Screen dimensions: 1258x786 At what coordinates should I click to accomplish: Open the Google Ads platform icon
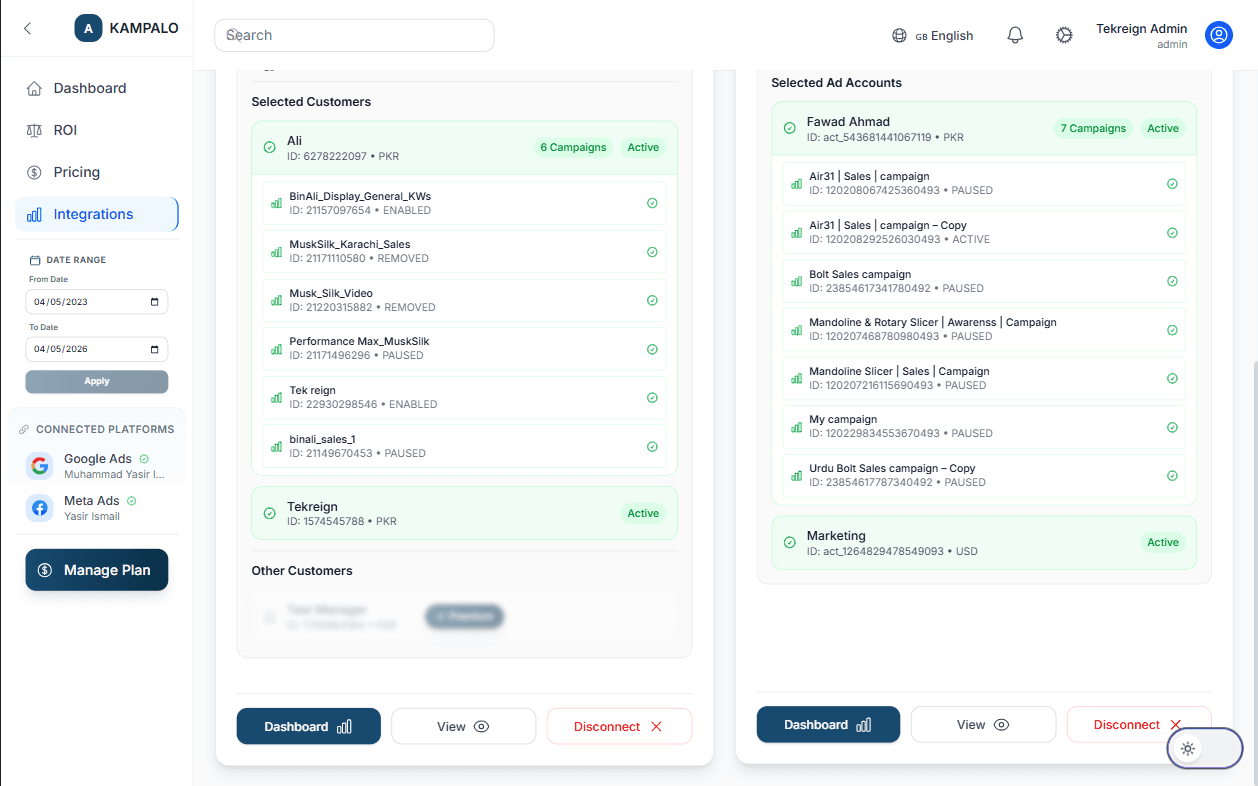click(38, 465)
